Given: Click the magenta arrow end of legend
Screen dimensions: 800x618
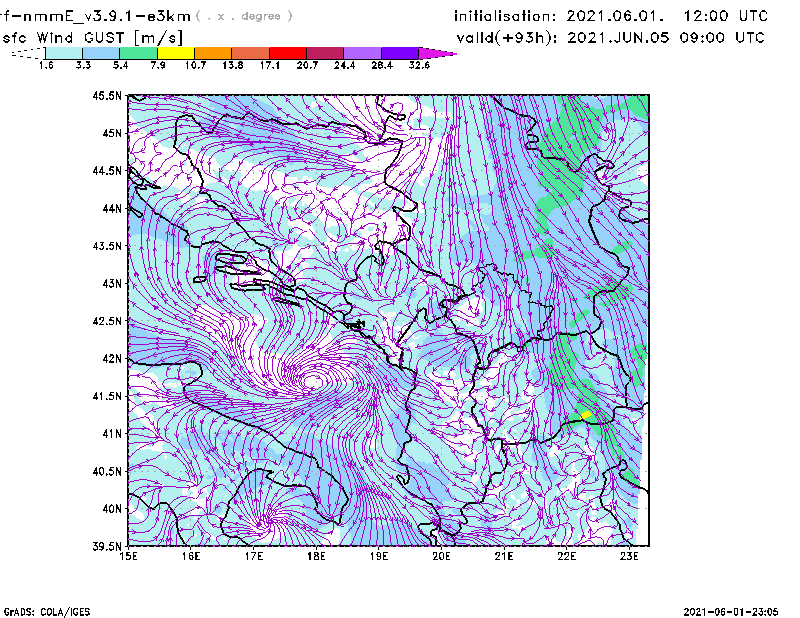Looking at the screenshot, I should (437, 53).
